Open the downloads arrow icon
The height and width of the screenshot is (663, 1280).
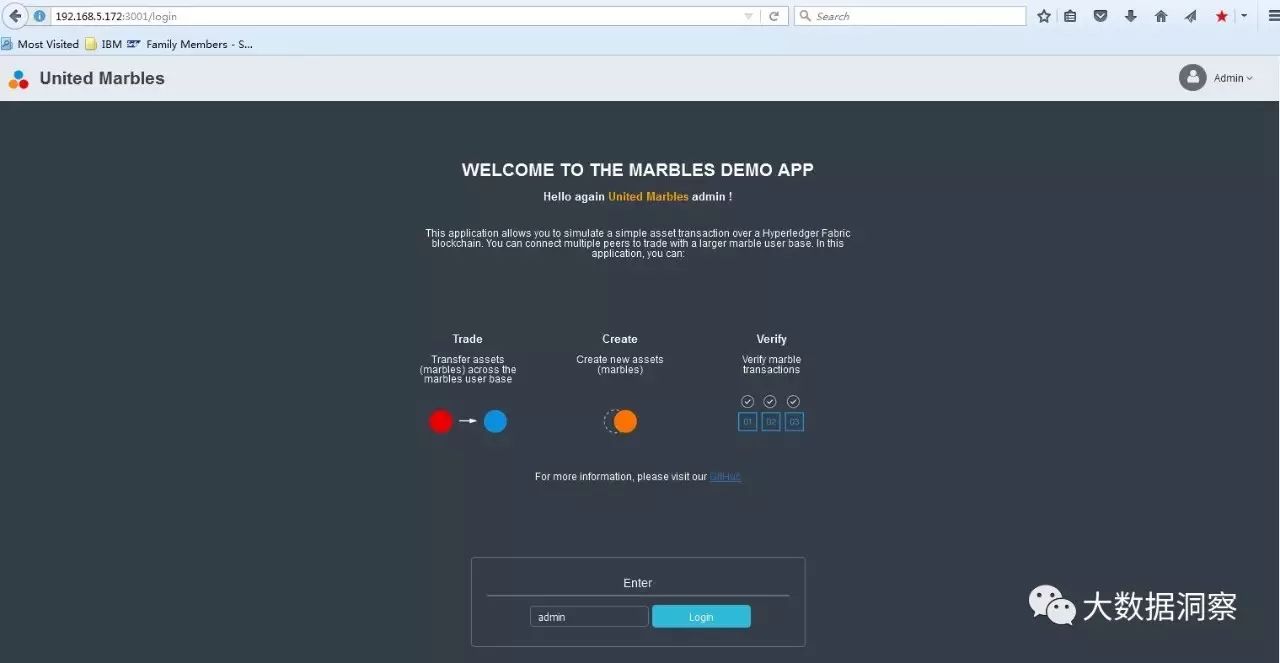(x=1131, y=16)
